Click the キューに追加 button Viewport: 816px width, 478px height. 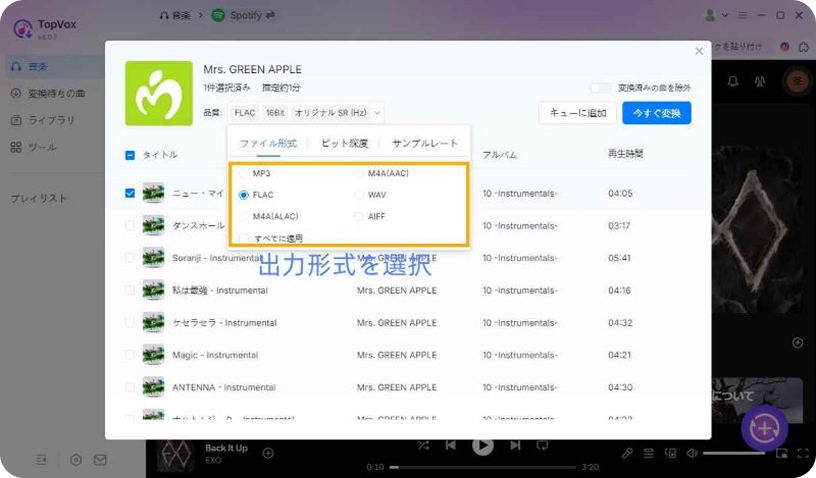point(578,113)
